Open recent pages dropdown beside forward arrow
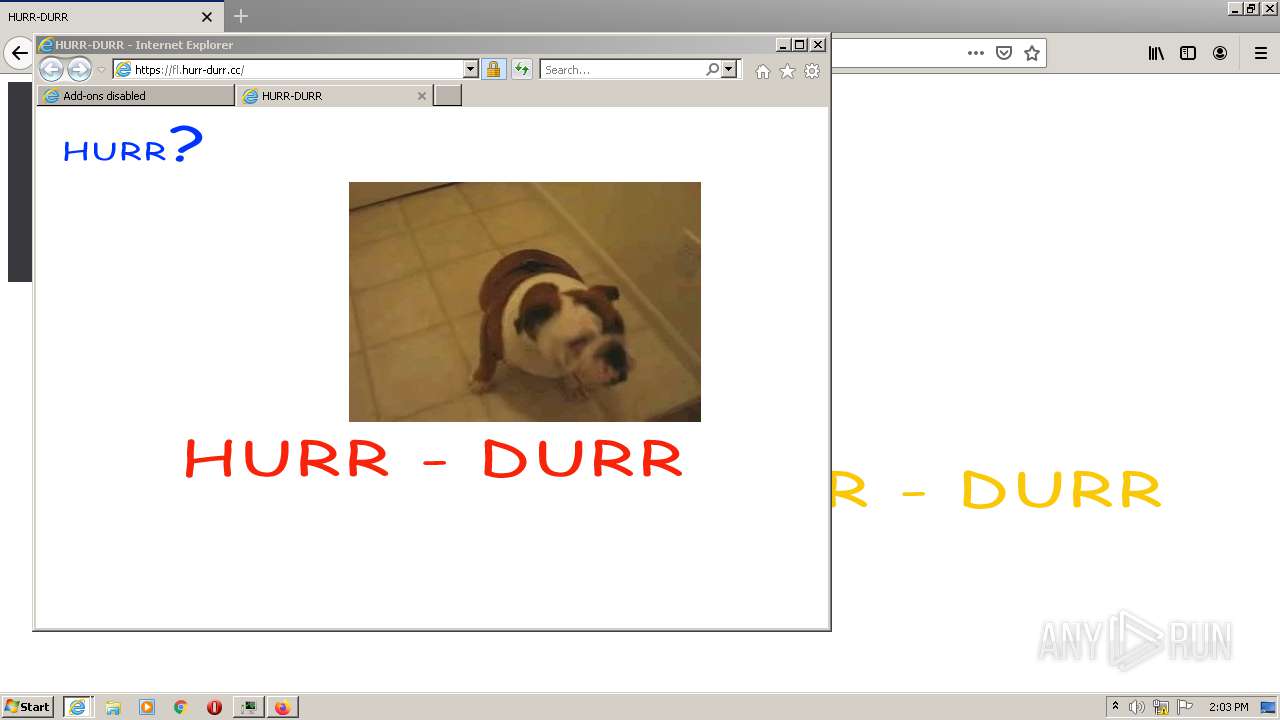The image size is (1280, 720). click(x=101, y=70)
